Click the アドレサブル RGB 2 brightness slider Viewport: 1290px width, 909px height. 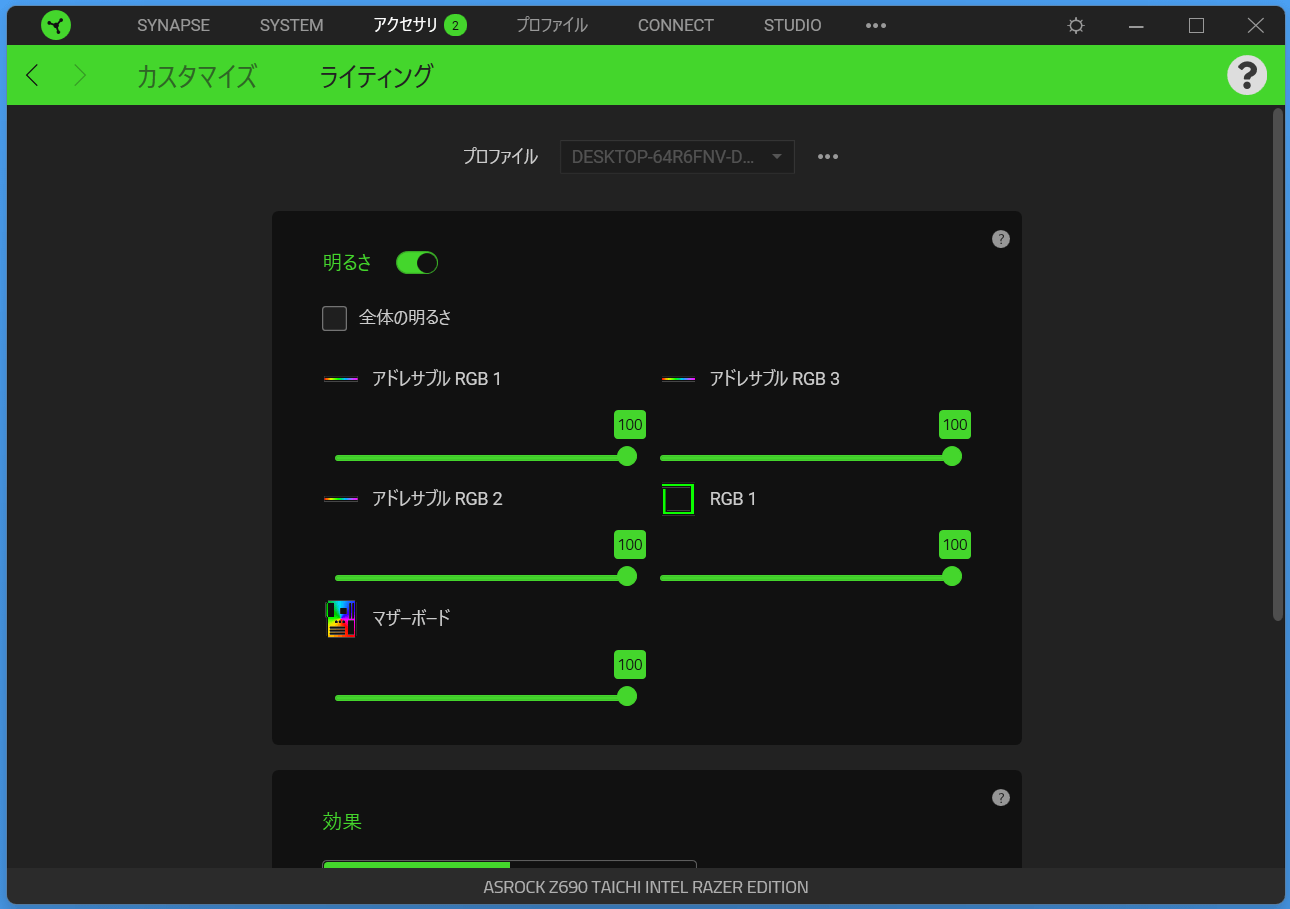click(485, 577)
